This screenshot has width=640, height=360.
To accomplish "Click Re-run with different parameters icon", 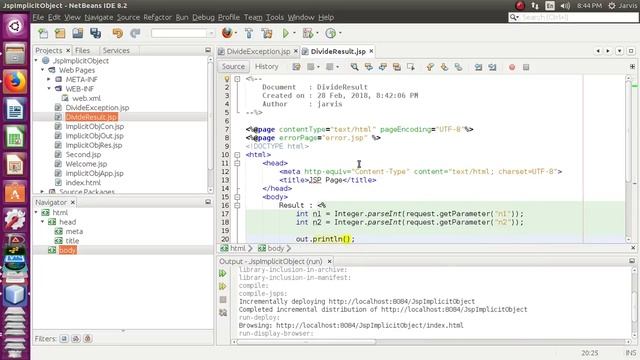I will point(223,286).
